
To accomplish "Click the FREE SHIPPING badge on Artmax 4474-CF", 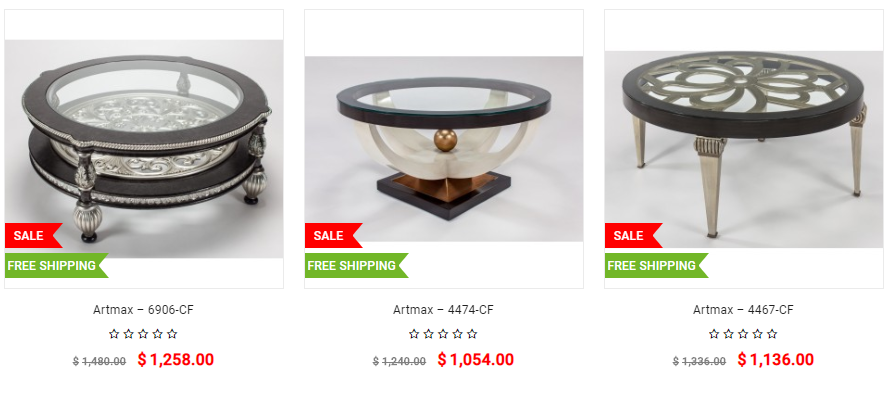I will tap(357, 266).
